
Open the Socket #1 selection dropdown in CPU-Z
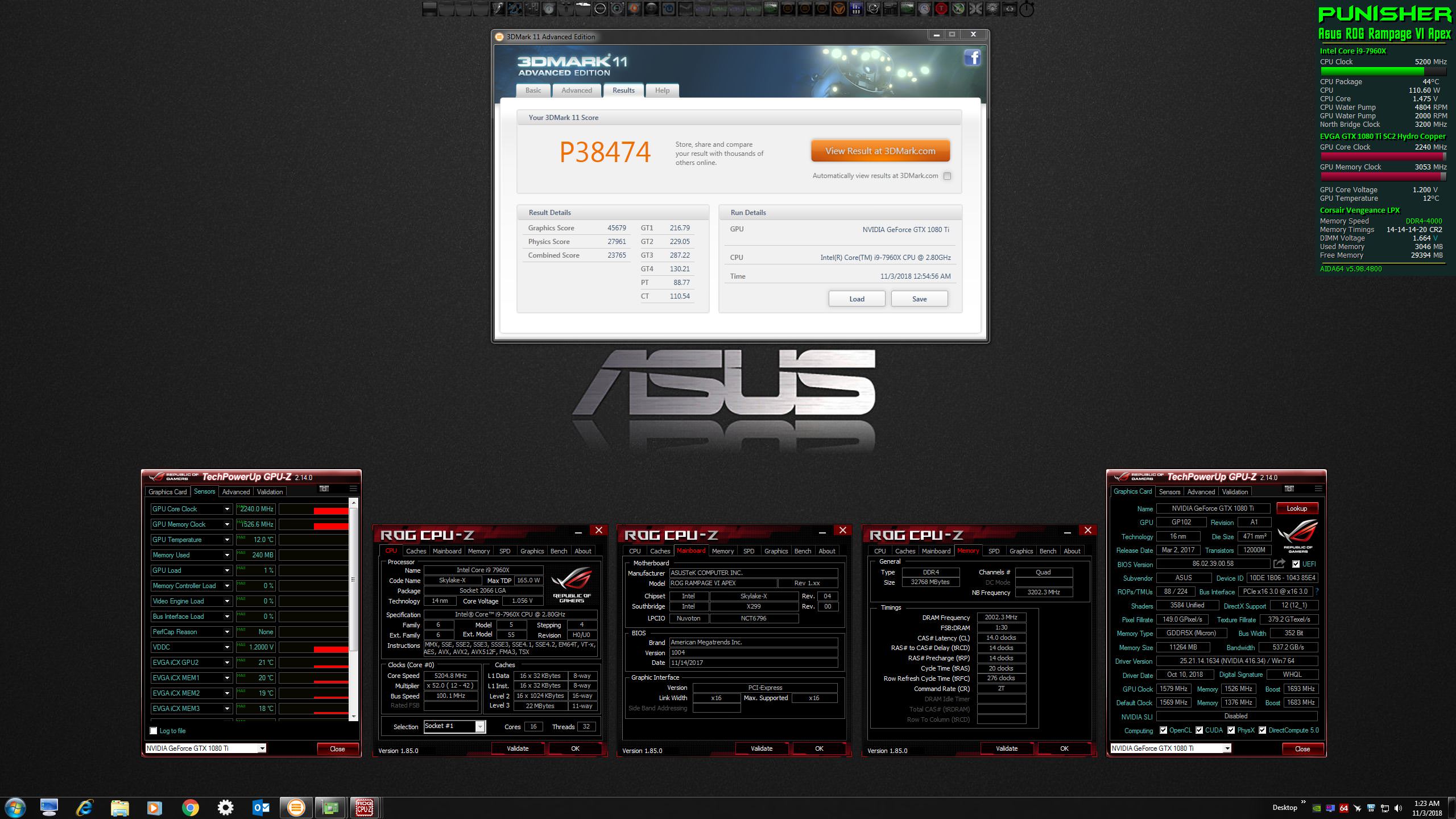[481, 726]
